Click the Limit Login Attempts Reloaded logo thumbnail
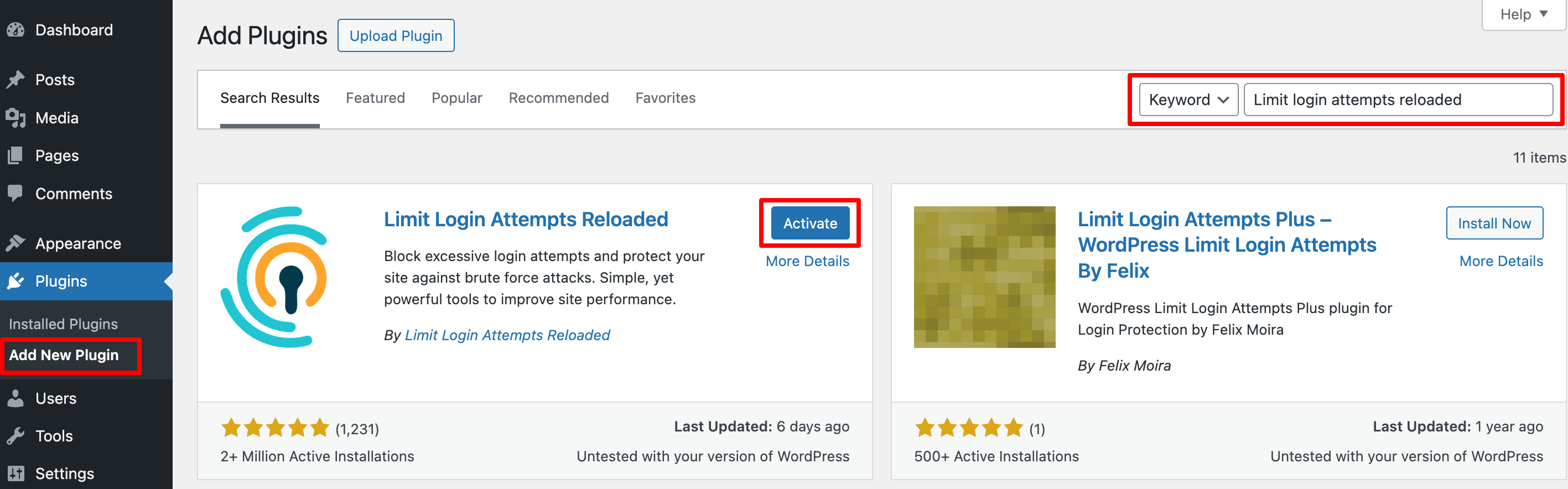The width and height of the screenshot is (1568, 489). tap(276, 277)
